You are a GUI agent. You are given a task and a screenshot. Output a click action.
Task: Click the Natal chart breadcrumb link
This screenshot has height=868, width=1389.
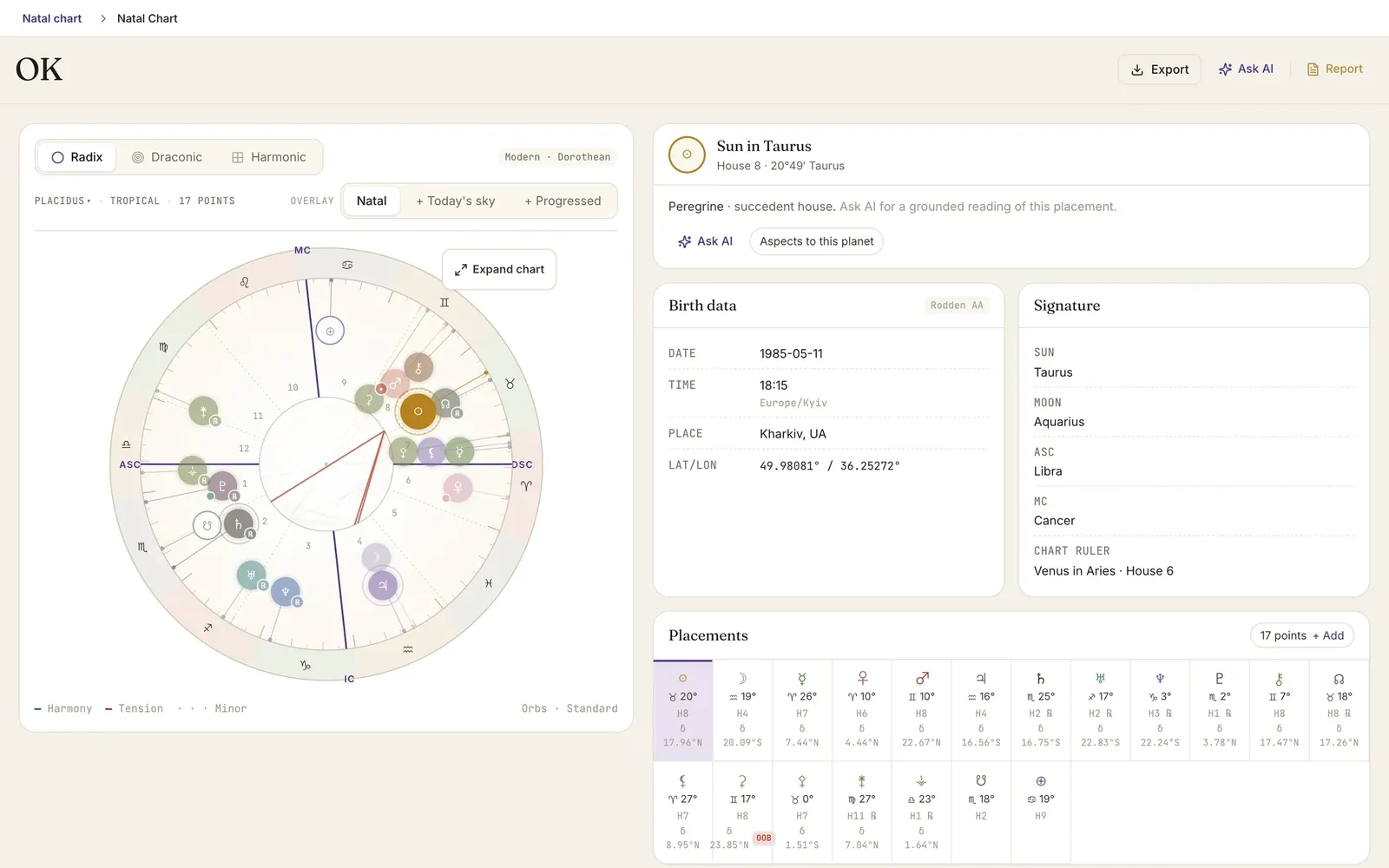point(52,18)
